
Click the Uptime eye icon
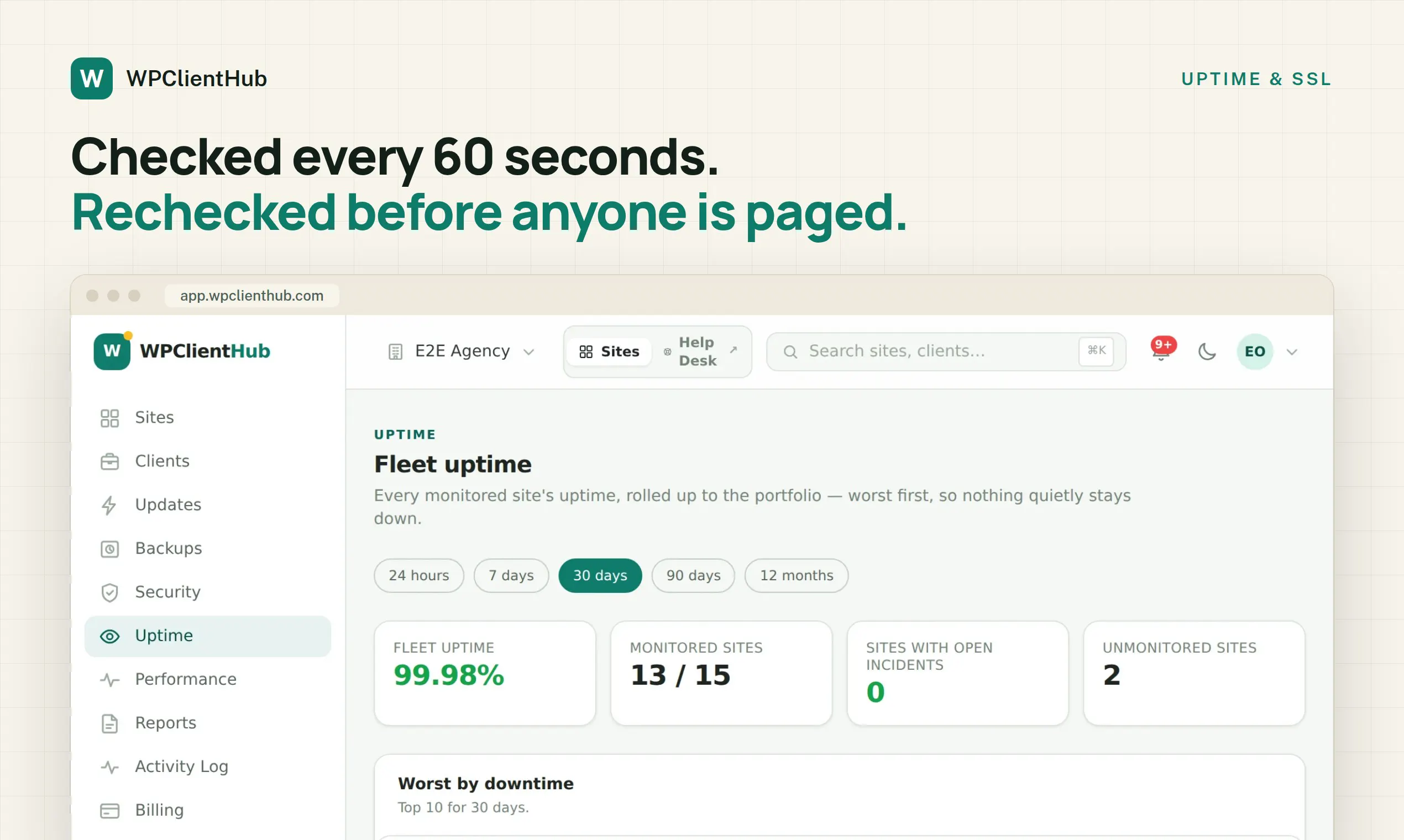[109, 636]
